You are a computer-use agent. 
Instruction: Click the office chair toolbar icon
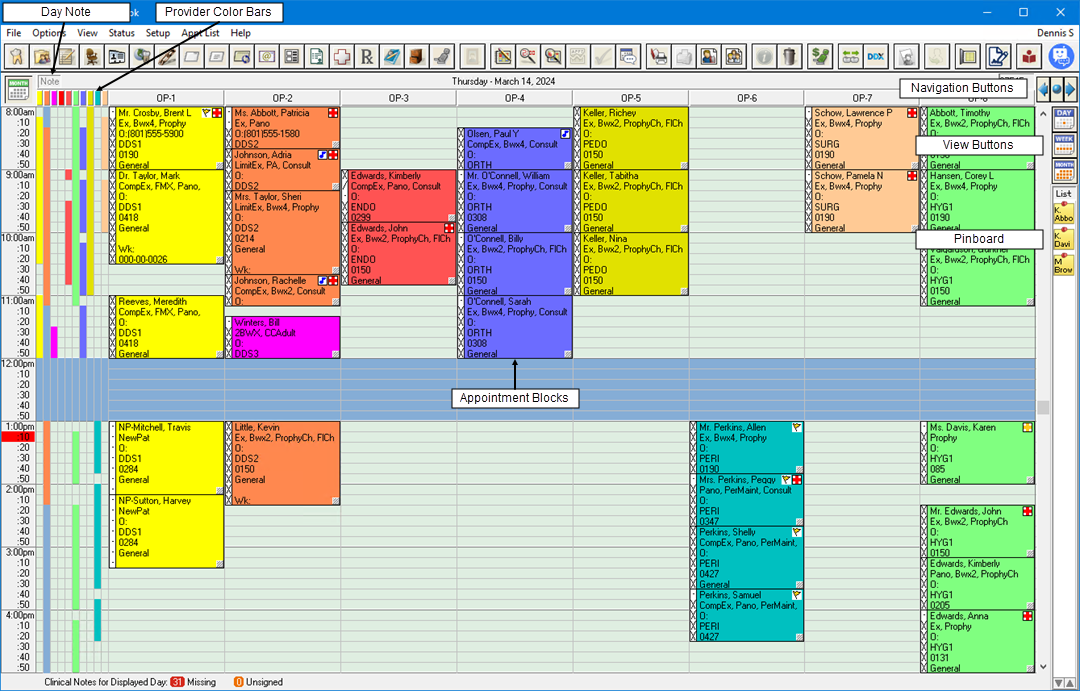pos(91,56)
